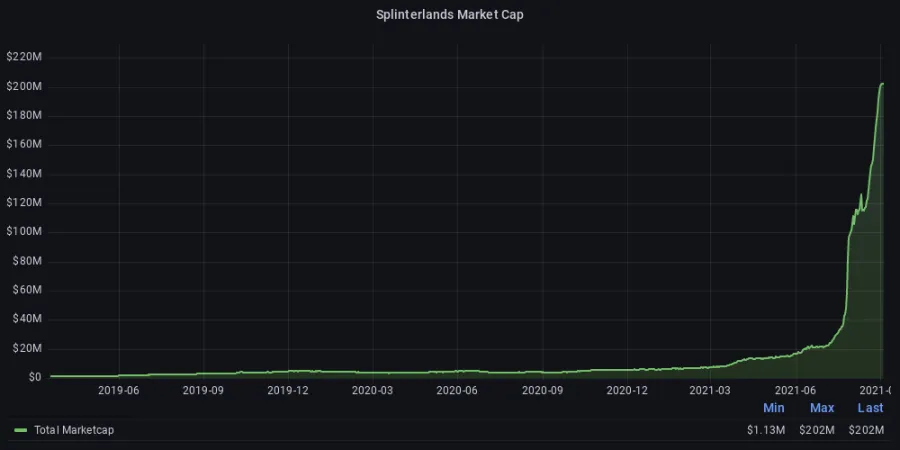Screen dimensions: 900x450
Task: Click the $220M y-axis label
Action: 24,57
